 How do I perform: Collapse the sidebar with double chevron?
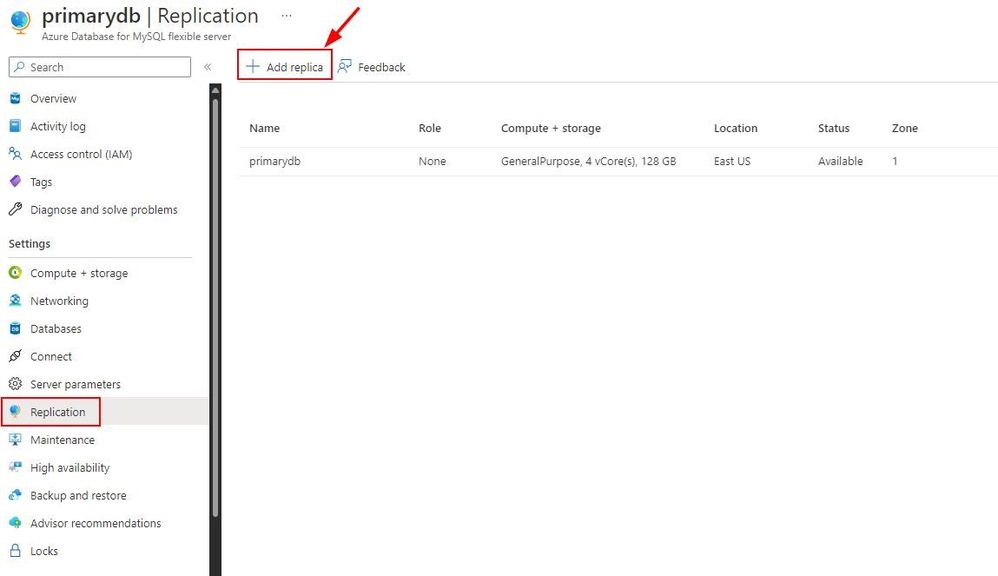[x=207, y=67]
